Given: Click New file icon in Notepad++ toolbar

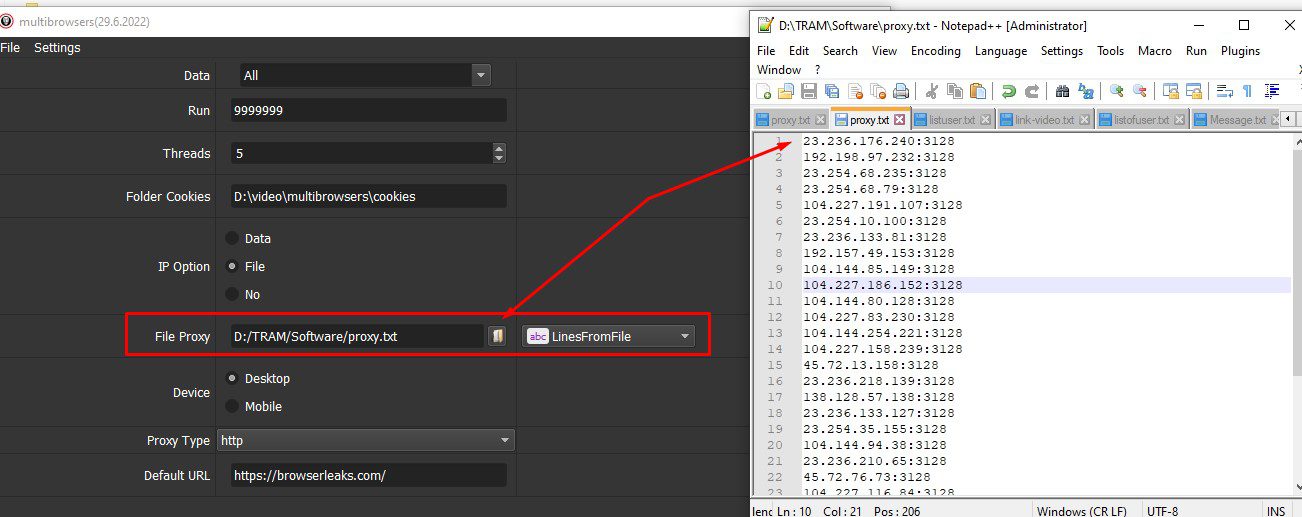Looking at the screenshot, I should (764, 91).
